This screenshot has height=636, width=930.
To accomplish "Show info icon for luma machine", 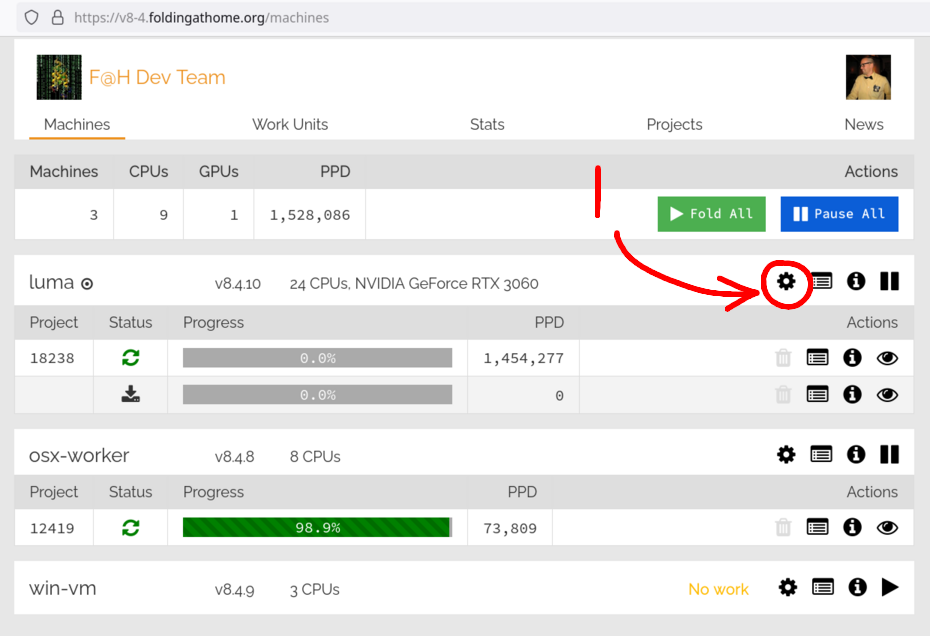I will (856, 281).
